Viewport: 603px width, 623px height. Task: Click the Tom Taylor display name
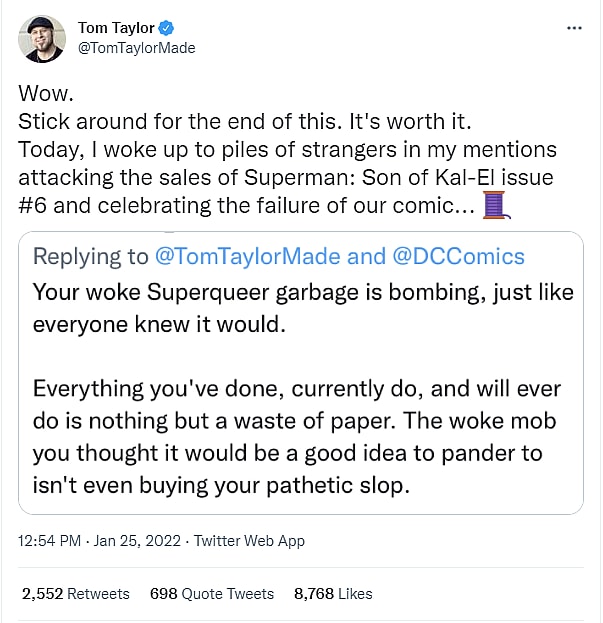pyautogui.click(x=115, y=29)
